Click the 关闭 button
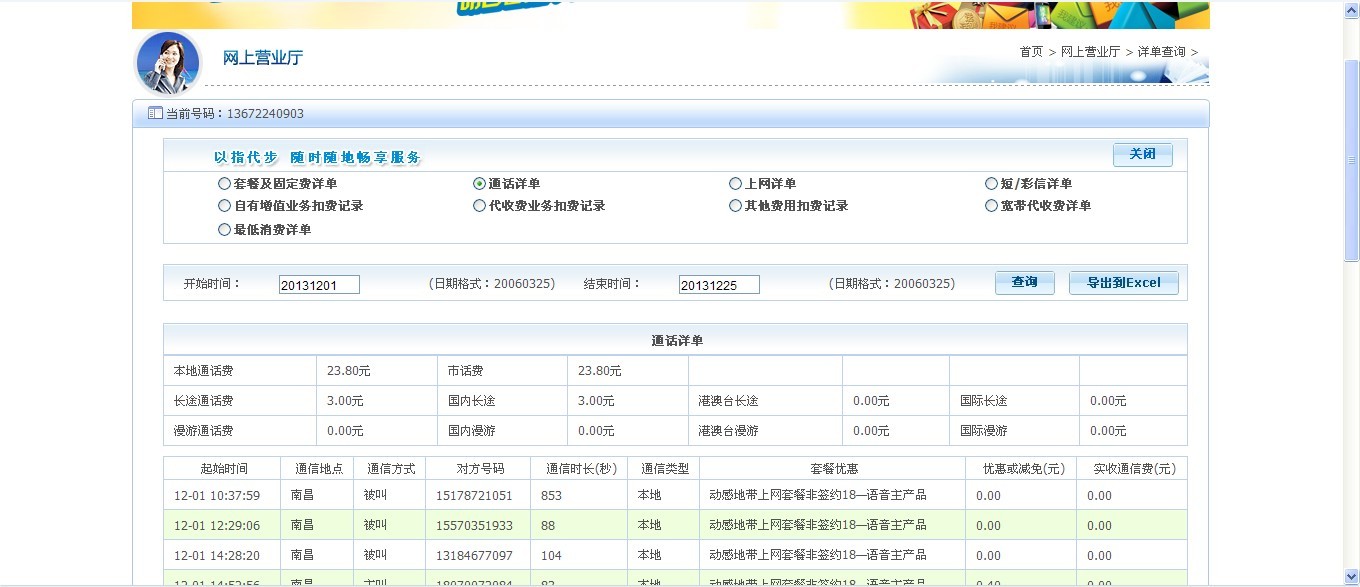Viewport: 1360px width, 587px height. [x=1142, y=154]
